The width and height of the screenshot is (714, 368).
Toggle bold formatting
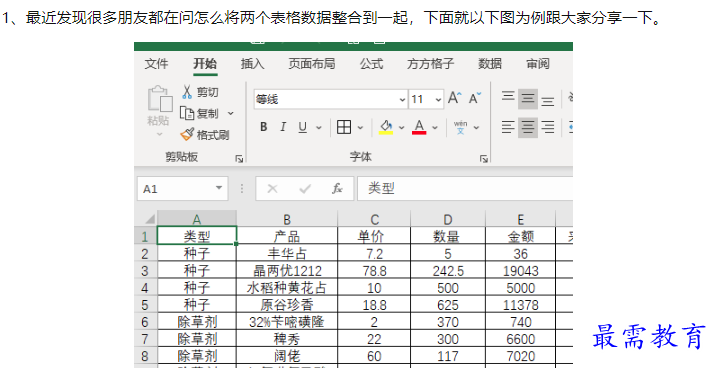point(264,127)
